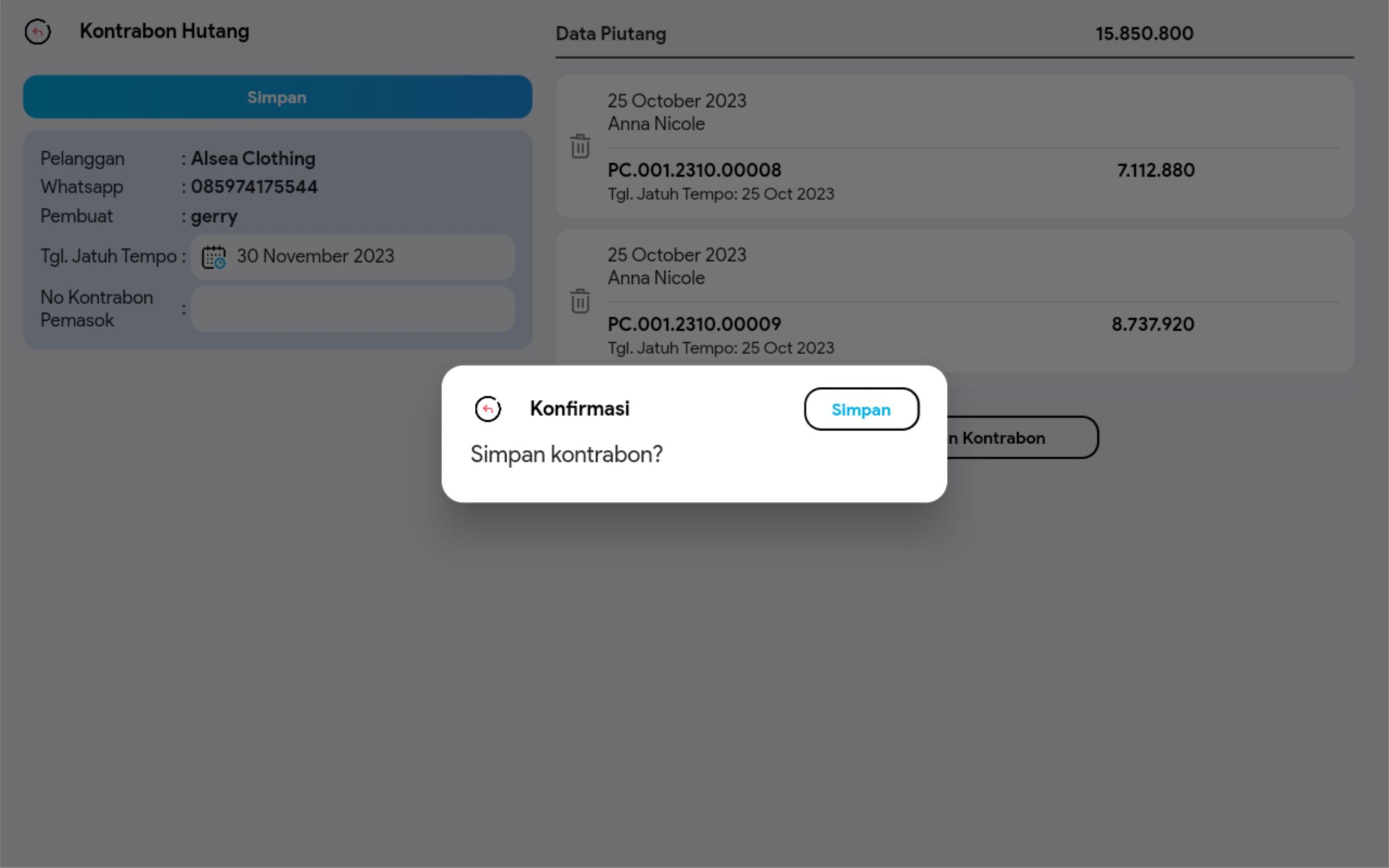This screenshot has width=1389, height=868.
Task: Click back arrow beside Kontrabon Hutang title
Action: (x=38, y=31)
